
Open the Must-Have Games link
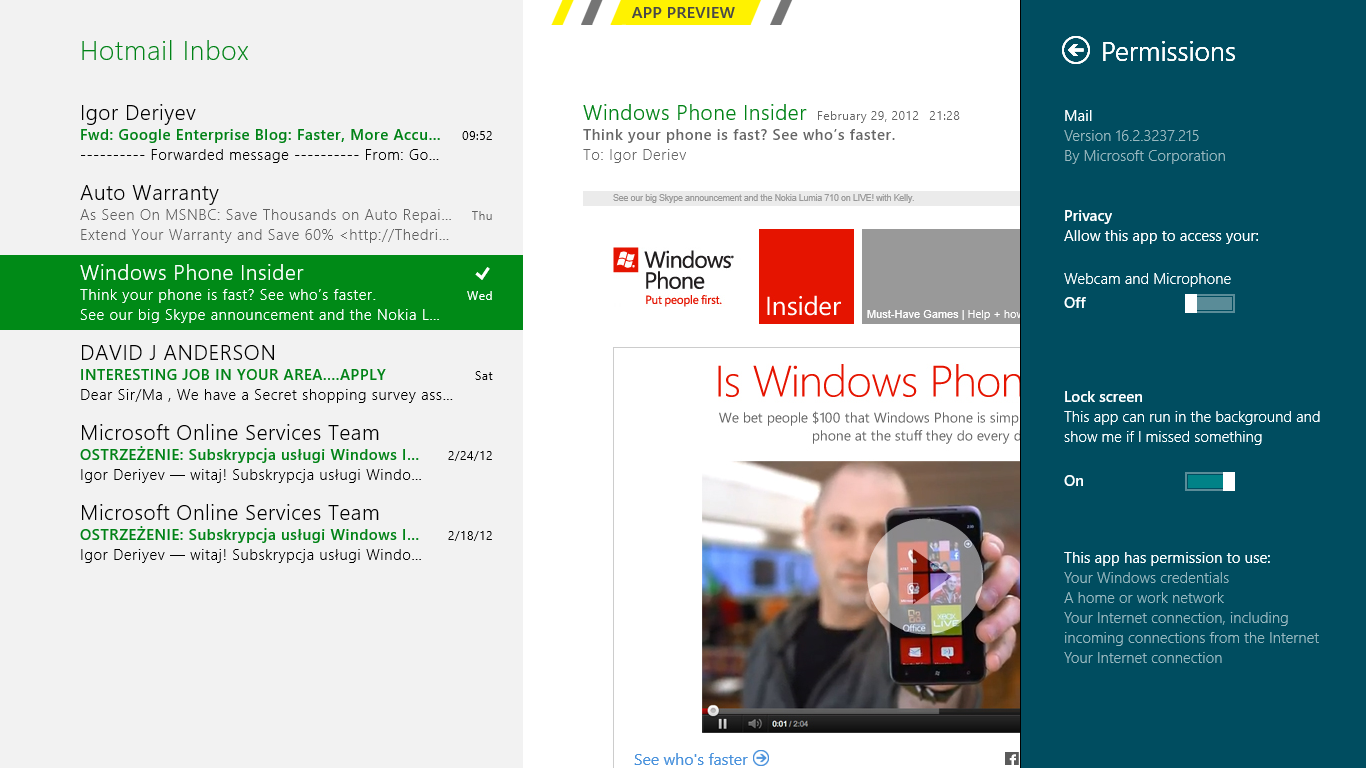tap(912, 314)
